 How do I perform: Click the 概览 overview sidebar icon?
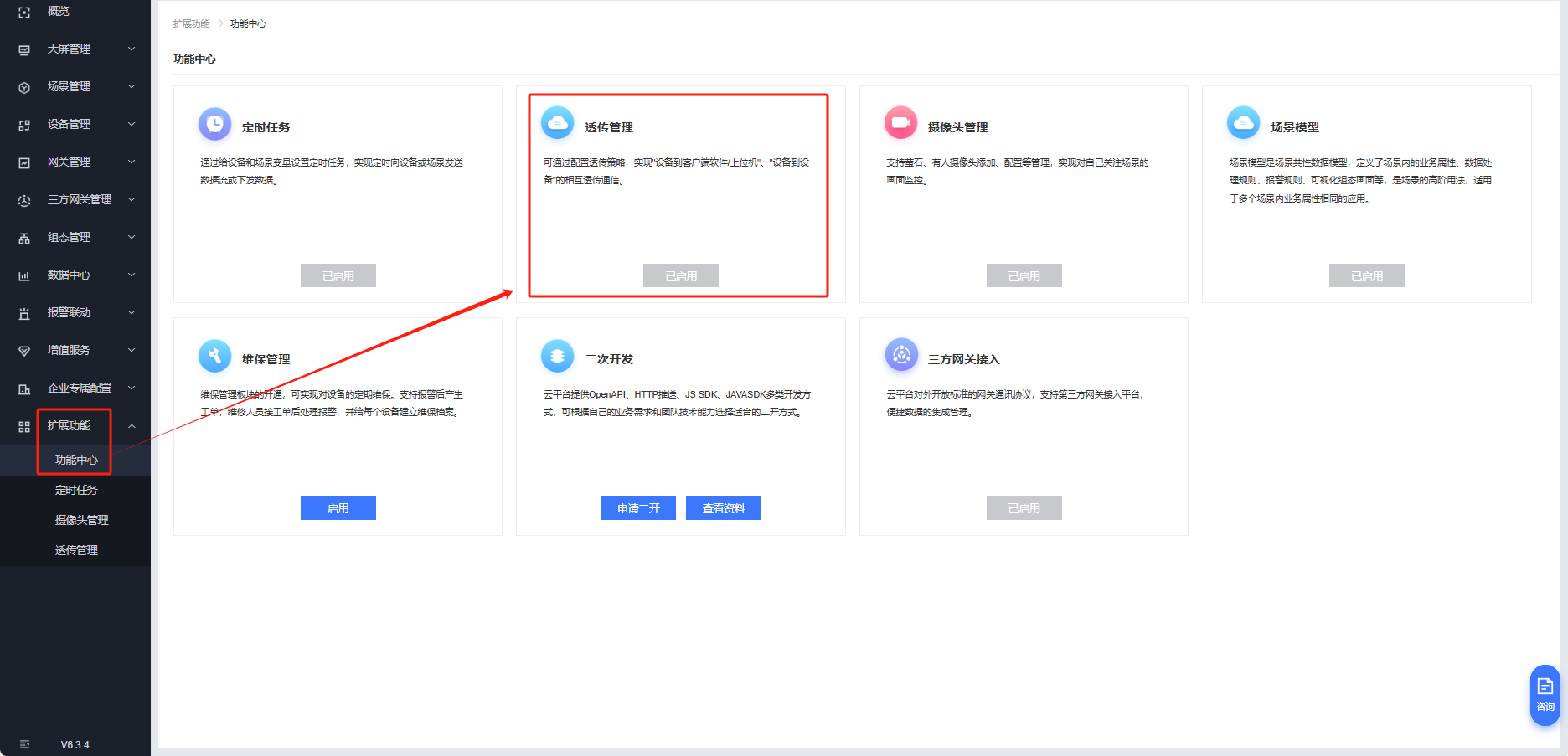click(x=24, y=13)
